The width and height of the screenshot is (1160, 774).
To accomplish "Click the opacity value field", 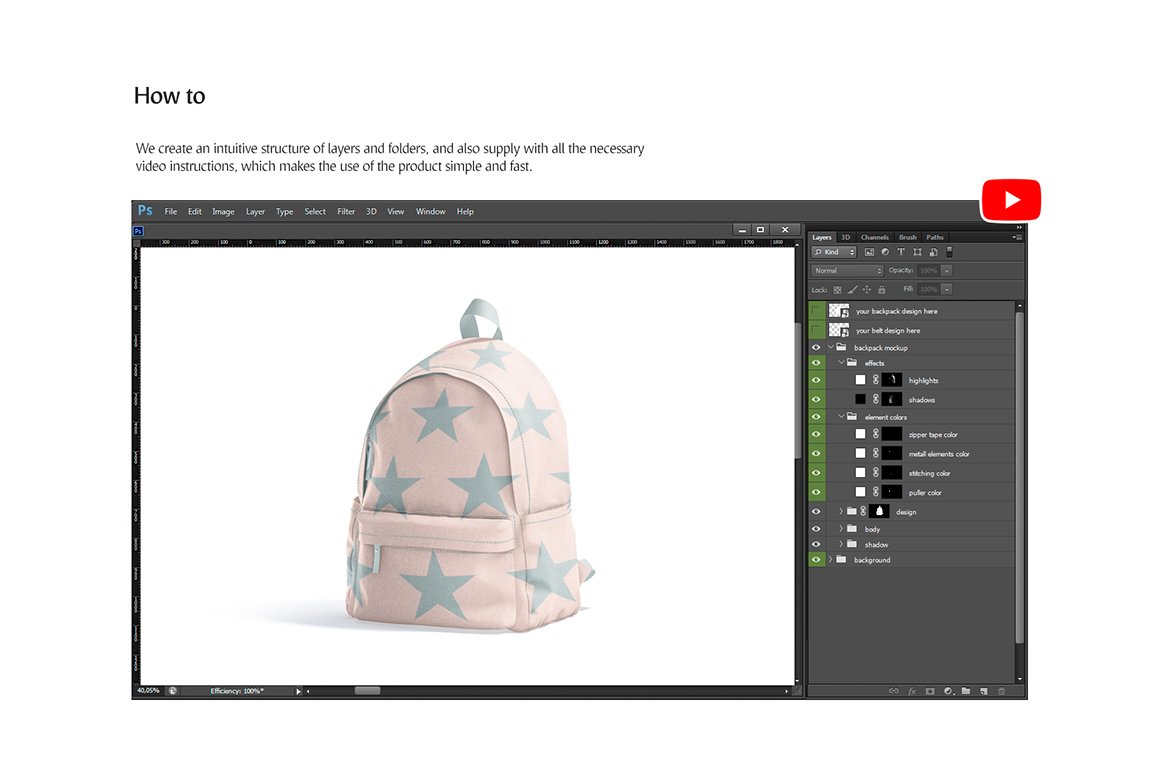I will [928, 271].
